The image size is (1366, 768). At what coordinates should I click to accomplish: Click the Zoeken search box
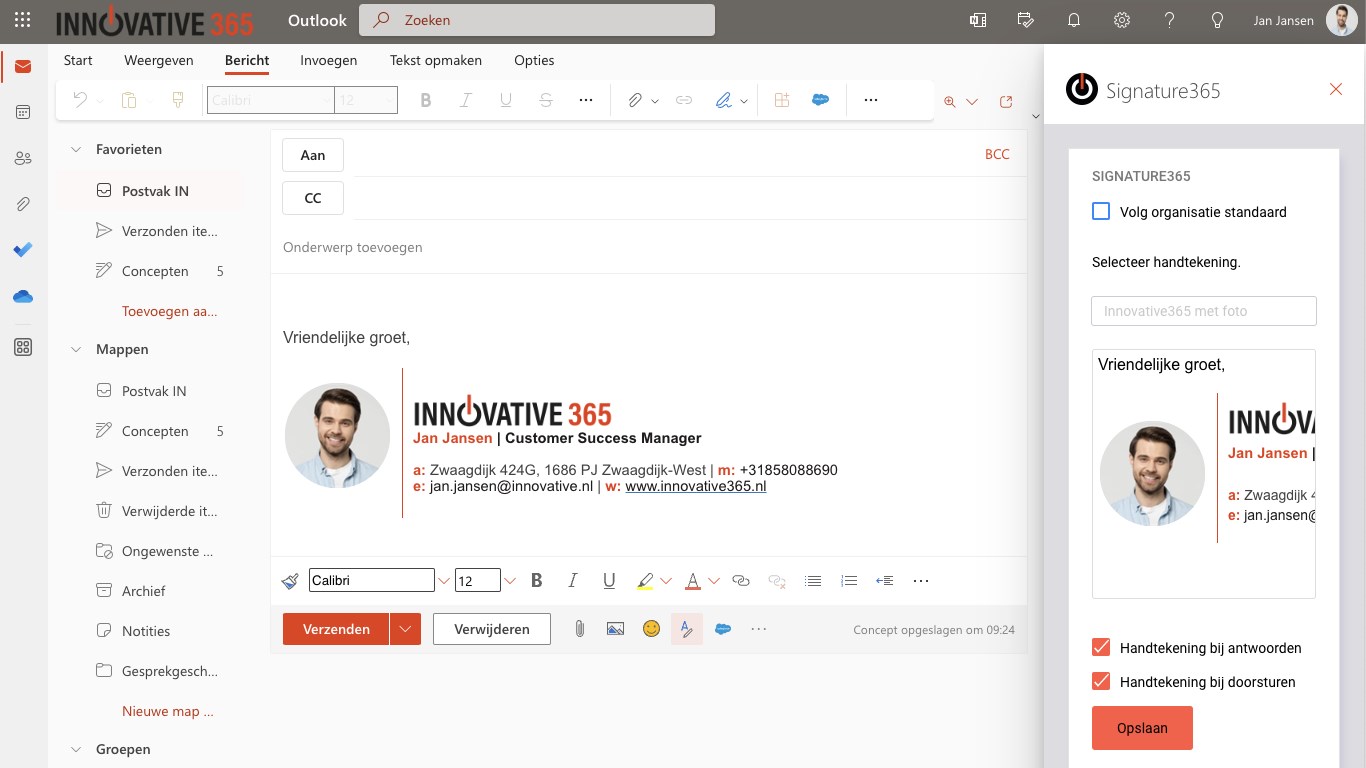[x=537, y=20]
